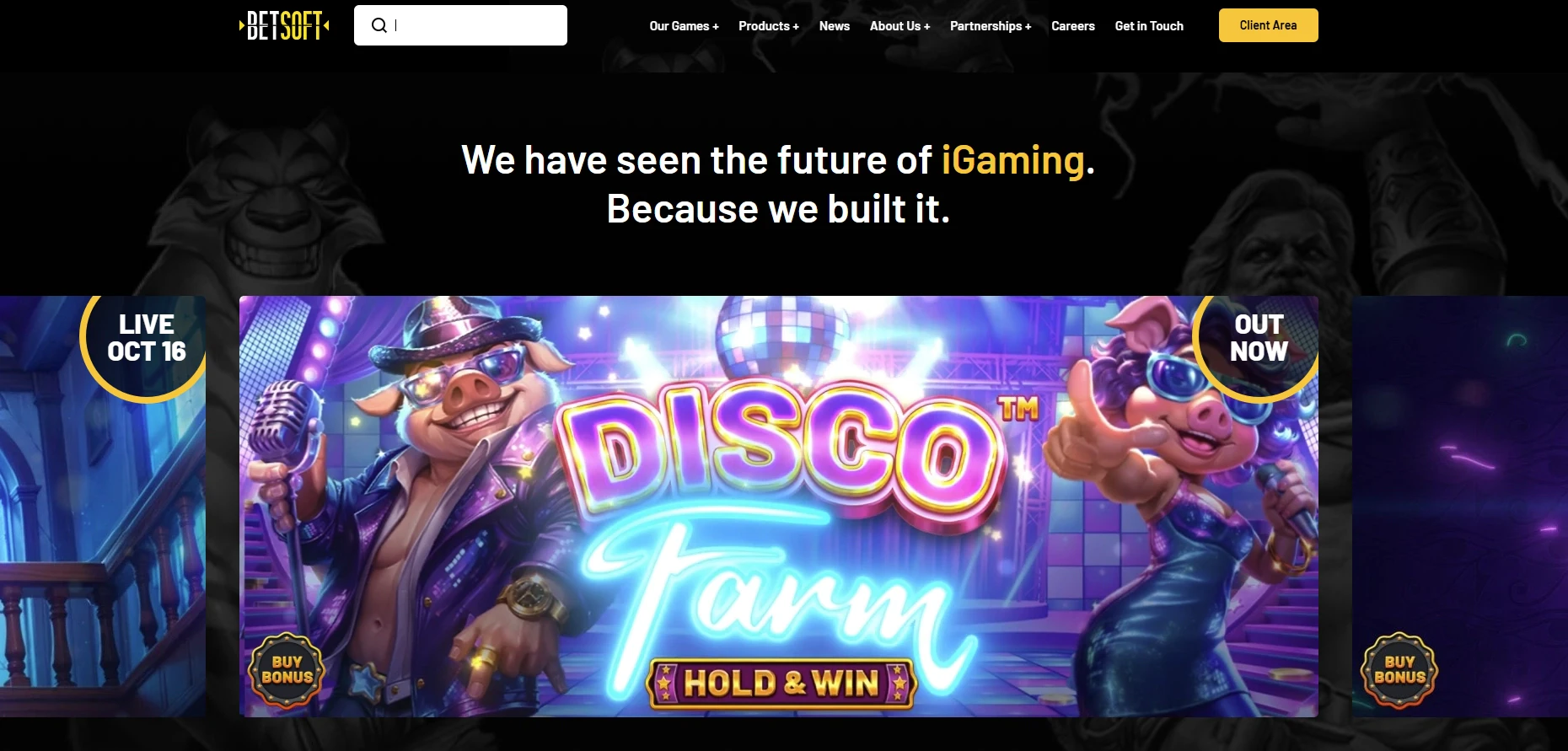The width and height of the screenshot is (1568, 751).
Task: Expand the Partnerships menu
Action: click(x=991, y=26)
